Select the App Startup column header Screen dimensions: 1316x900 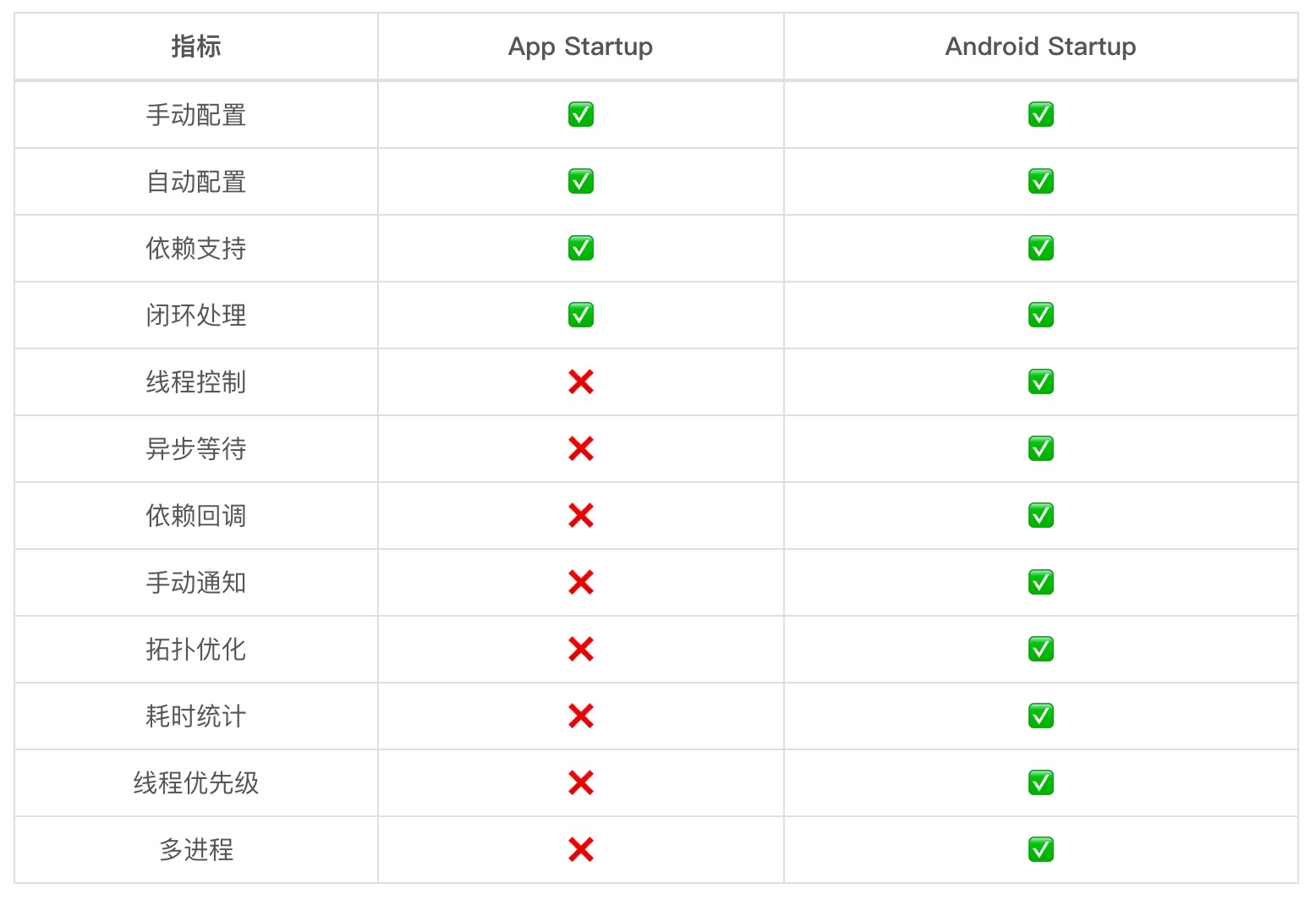(580, 47)
